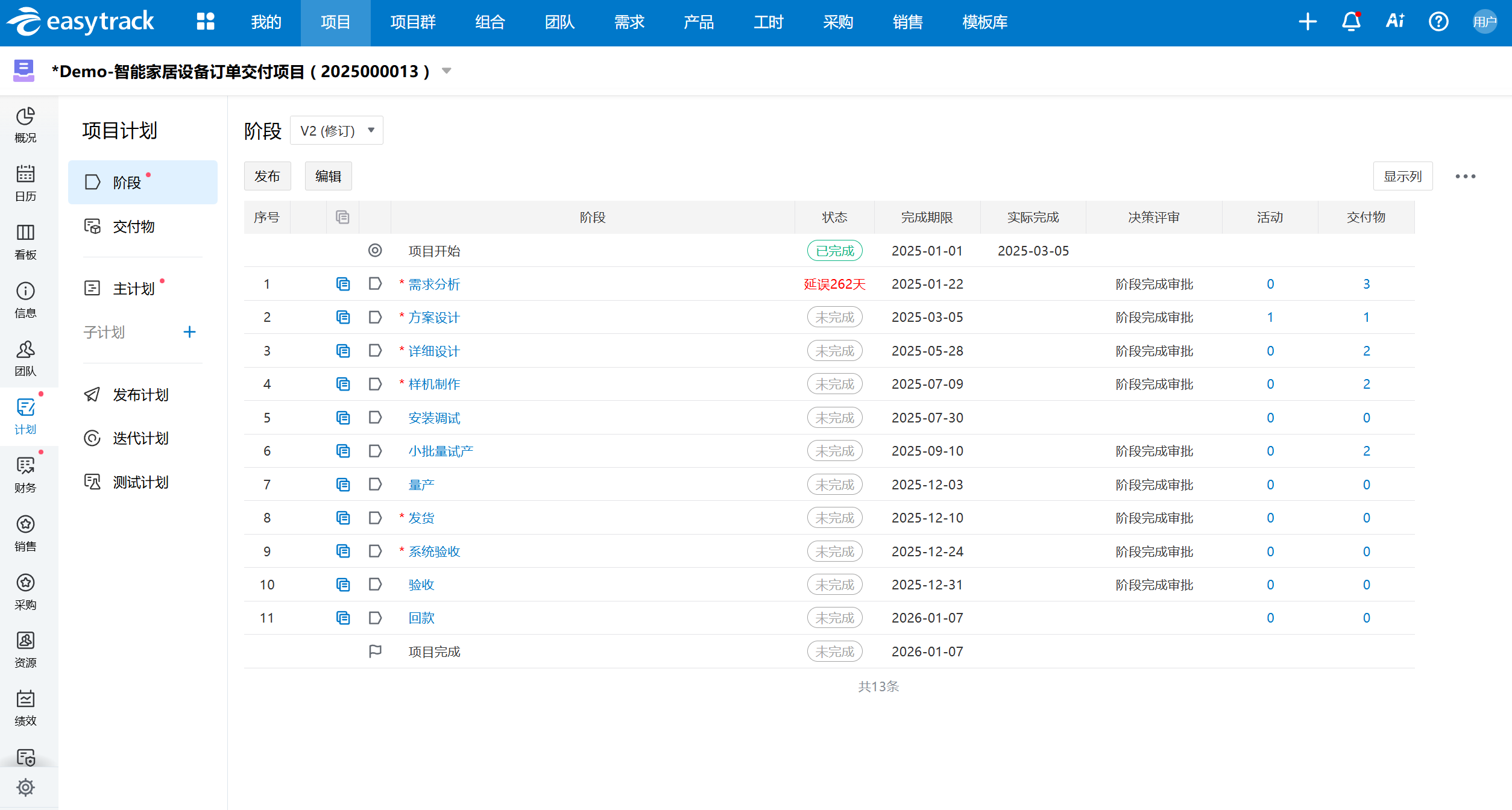Select 交付物 in the plan sidebar

[x=134, y=227]
